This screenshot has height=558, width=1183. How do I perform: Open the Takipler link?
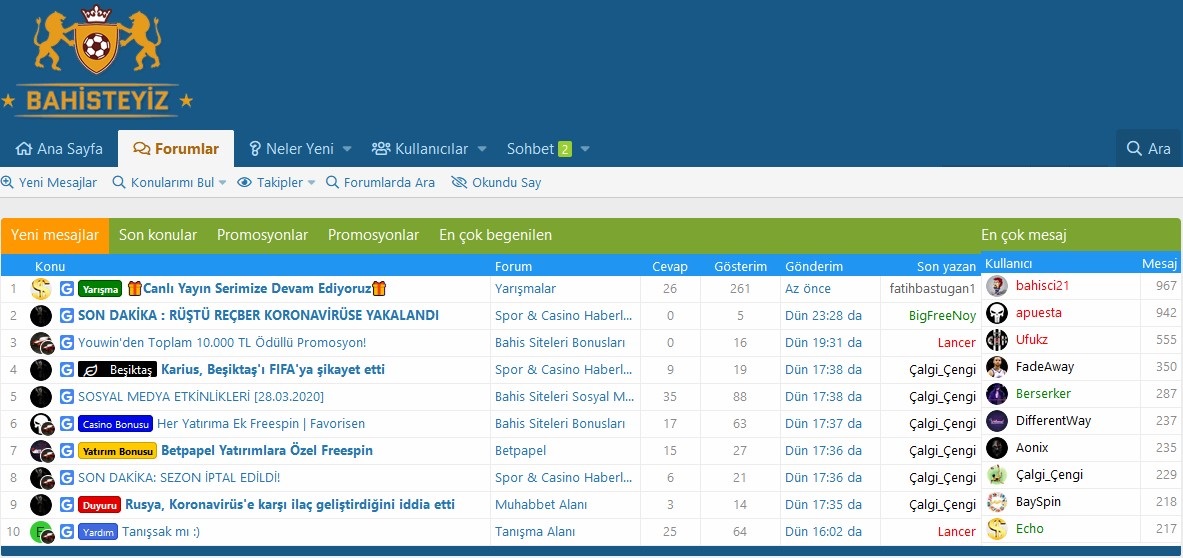point(270,182)
